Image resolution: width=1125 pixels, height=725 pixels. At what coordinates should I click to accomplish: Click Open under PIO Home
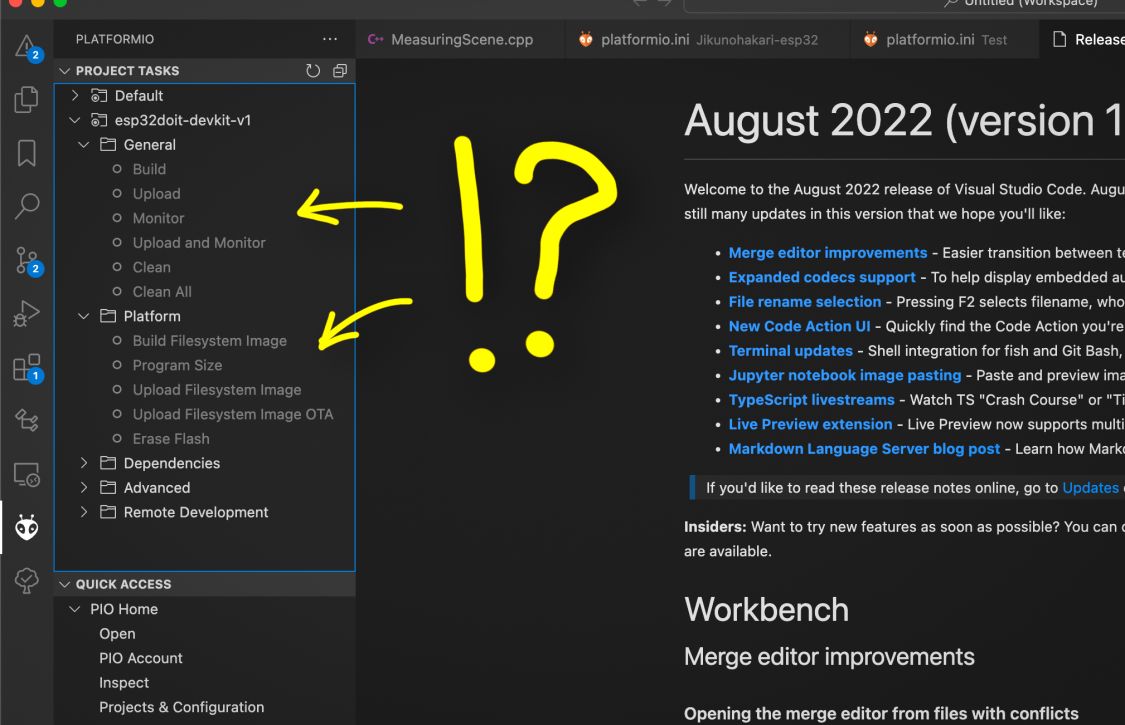[117, 634]
